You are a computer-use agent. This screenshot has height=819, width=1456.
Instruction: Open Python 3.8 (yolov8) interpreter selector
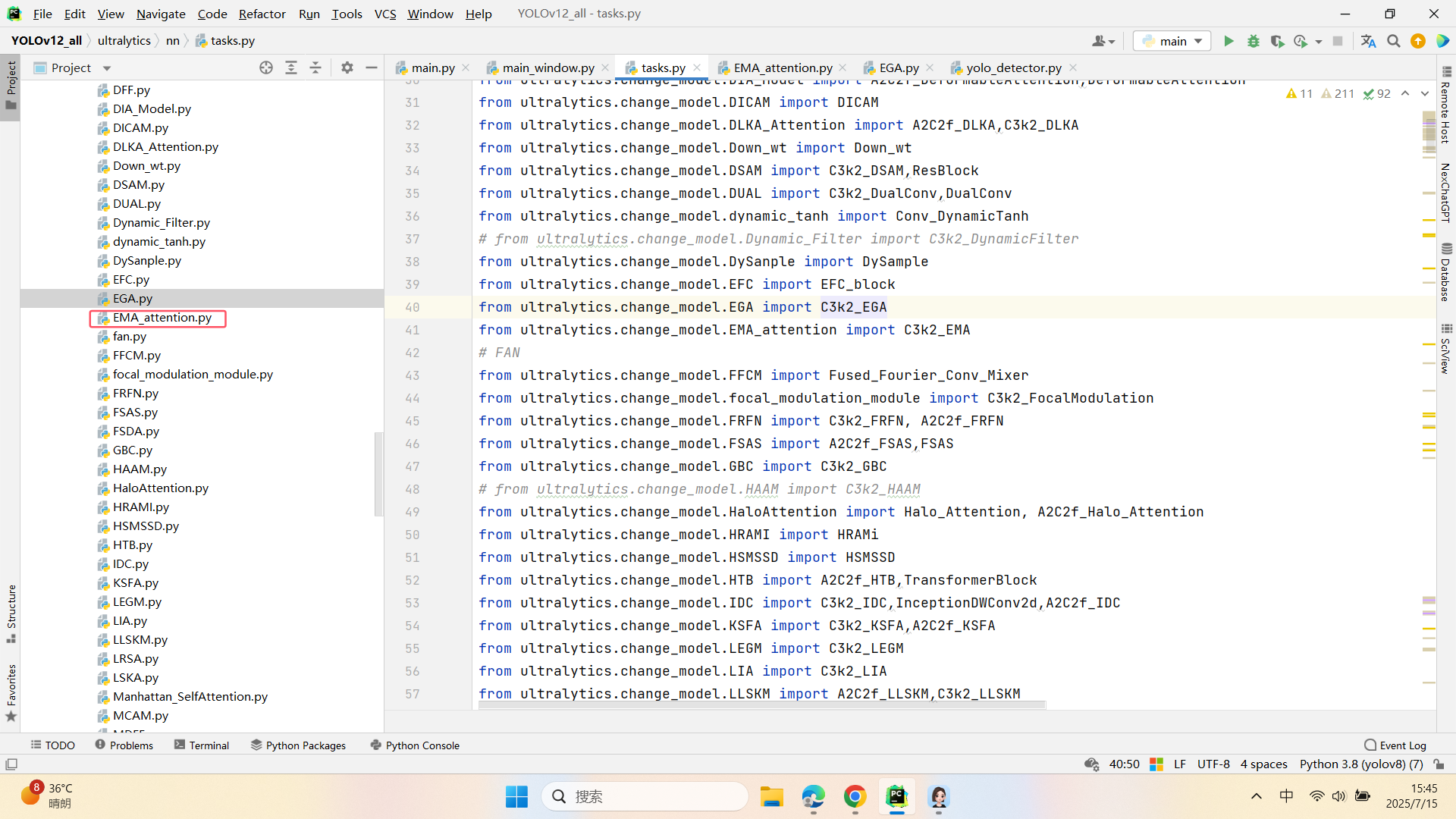1360,764
